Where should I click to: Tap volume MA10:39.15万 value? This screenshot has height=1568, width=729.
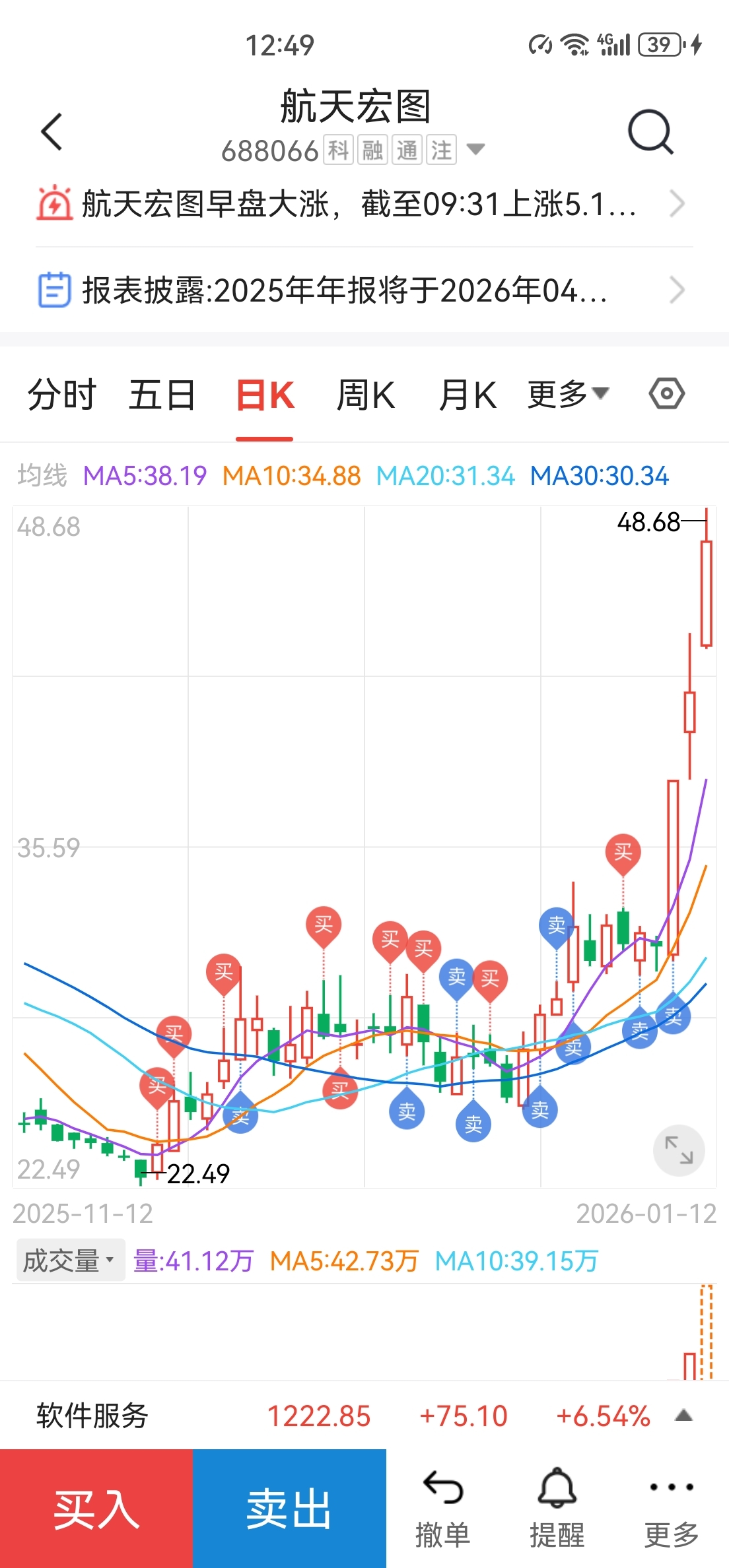pyautogui.click(x=516, y=1260)
